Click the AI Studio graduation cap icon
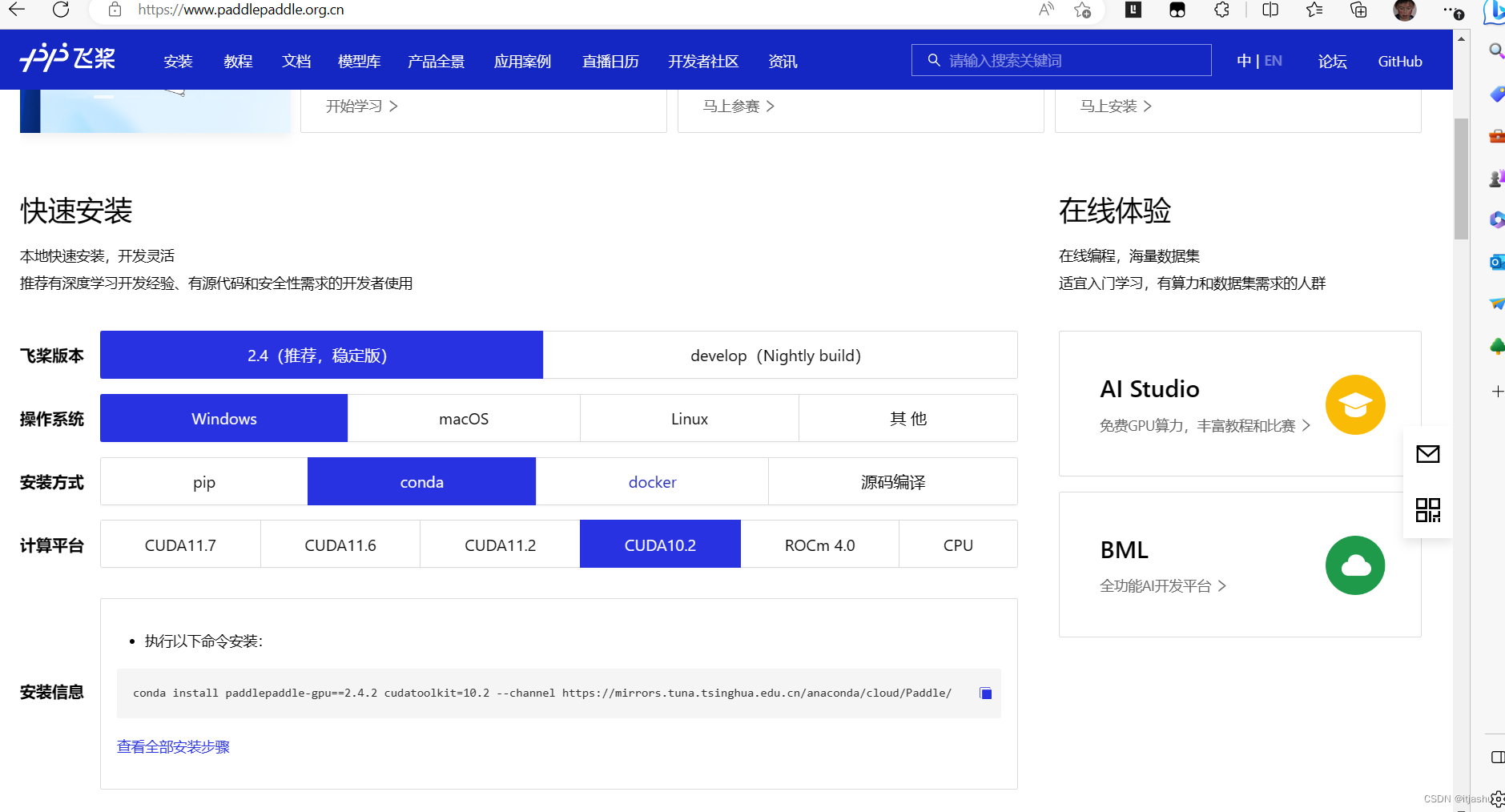The image size is (1505, 812). coord(1355,405)
